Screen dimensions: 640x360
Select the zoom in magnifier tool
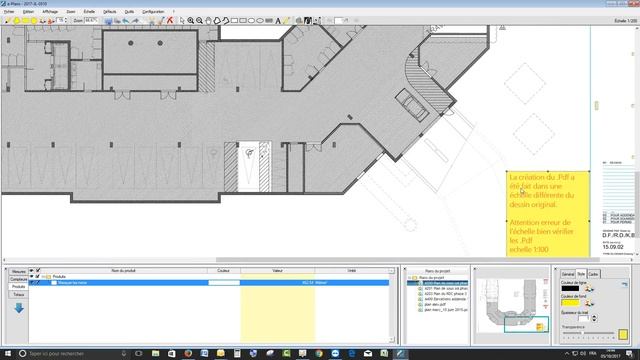(x=191, y=20)
